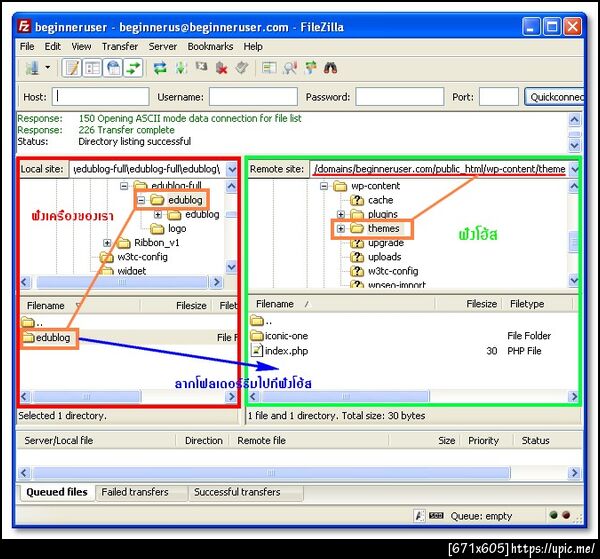
Task: Click the FileZilla logo in title bar
Action: click(x=24, y=27)
